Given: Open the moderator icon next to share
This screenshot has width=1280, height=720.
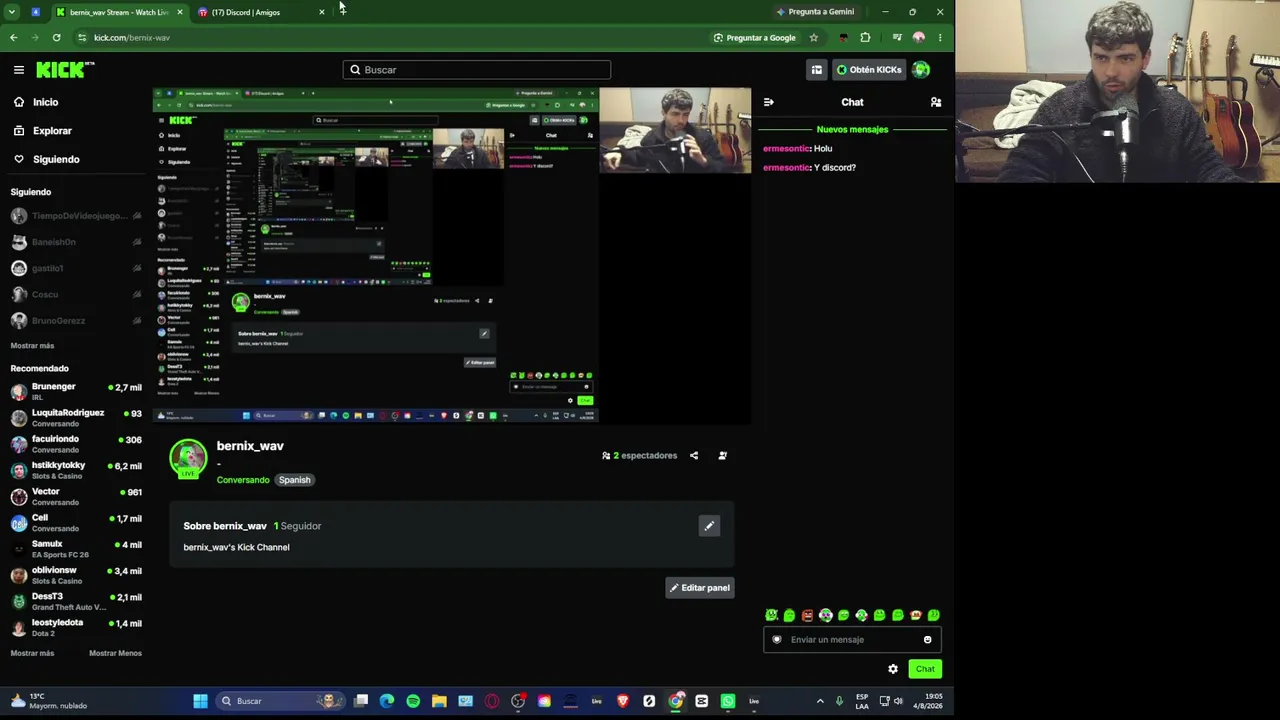Looking at the screenshot, I should click(723, 456).
